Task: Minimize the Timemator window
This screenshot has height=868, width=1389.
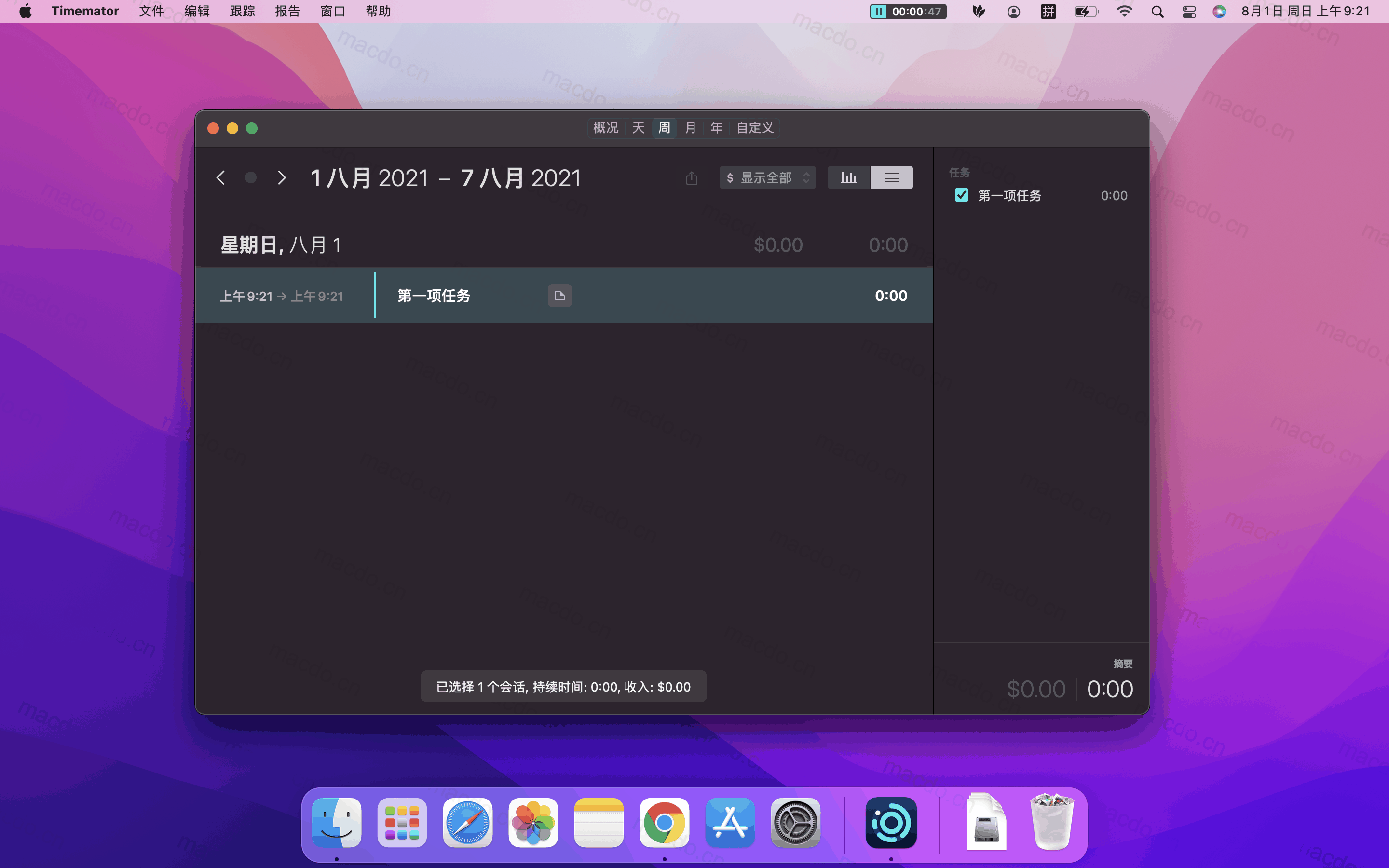Action: coord(232,128)
